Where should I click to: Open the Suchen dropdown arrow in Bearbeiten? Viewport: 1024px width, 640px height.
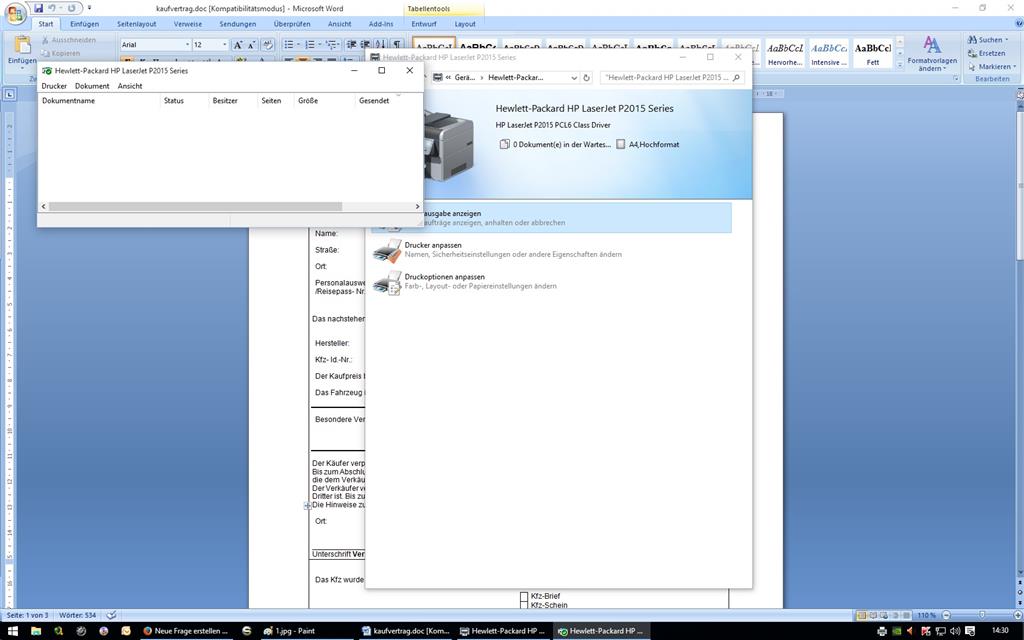coord(1006,40)
